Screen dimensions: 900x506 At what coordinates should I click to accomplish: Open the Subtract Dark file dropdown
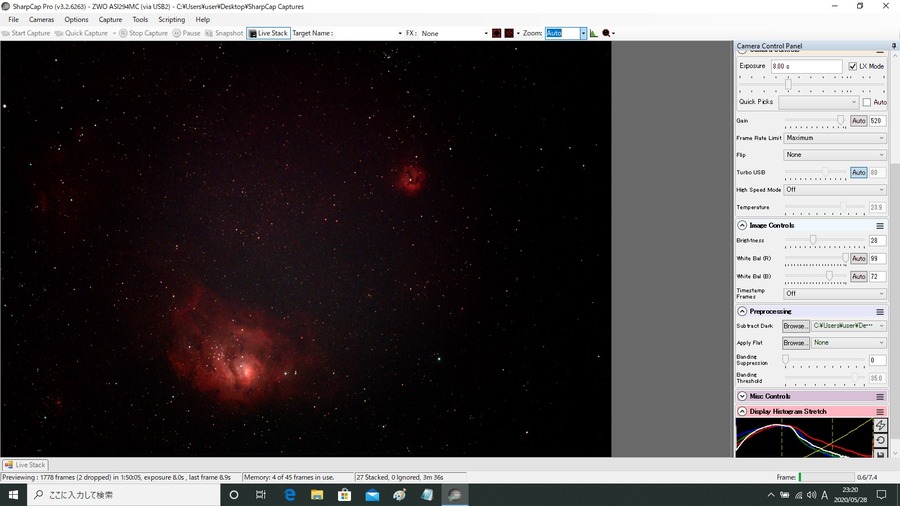[x=849, y=326]
